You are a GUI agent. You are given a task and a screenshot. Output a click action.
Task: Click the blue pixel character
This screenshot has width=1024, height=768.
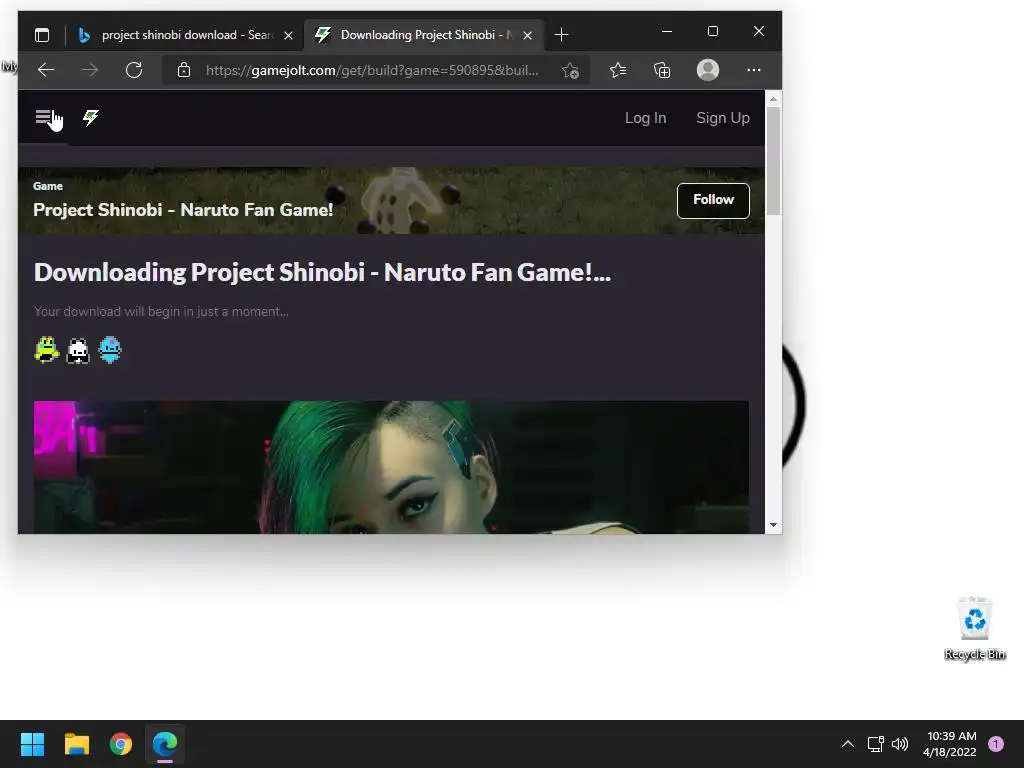110,349
